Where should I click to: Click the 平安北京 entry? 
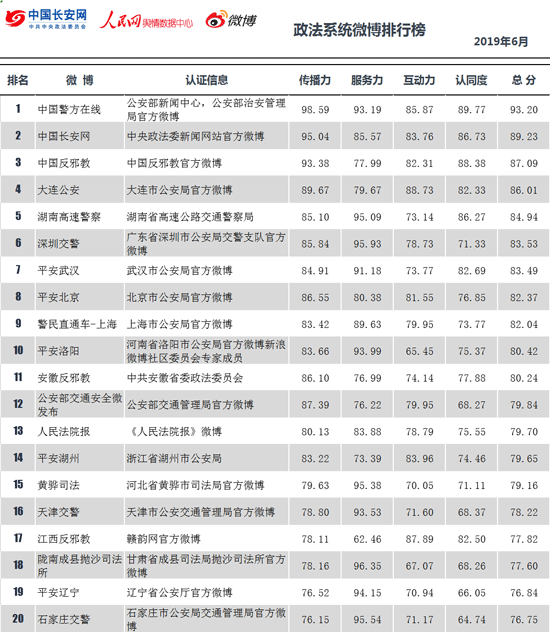click(58, 297)
